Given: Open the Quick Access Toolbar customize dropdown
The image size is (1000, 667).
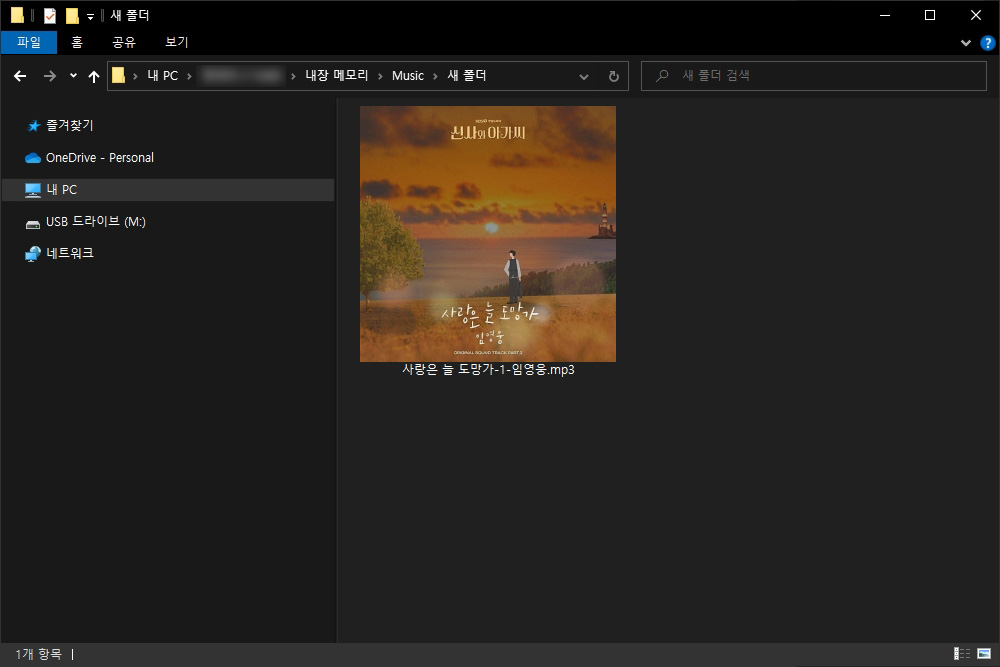Looking at the screenshot, I should [91, 17].
